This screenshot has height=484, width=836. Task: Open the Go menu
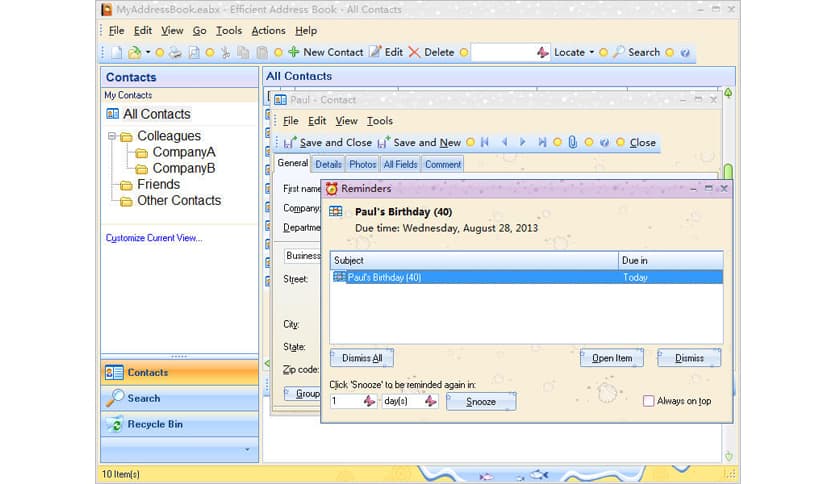click(199, 30)
